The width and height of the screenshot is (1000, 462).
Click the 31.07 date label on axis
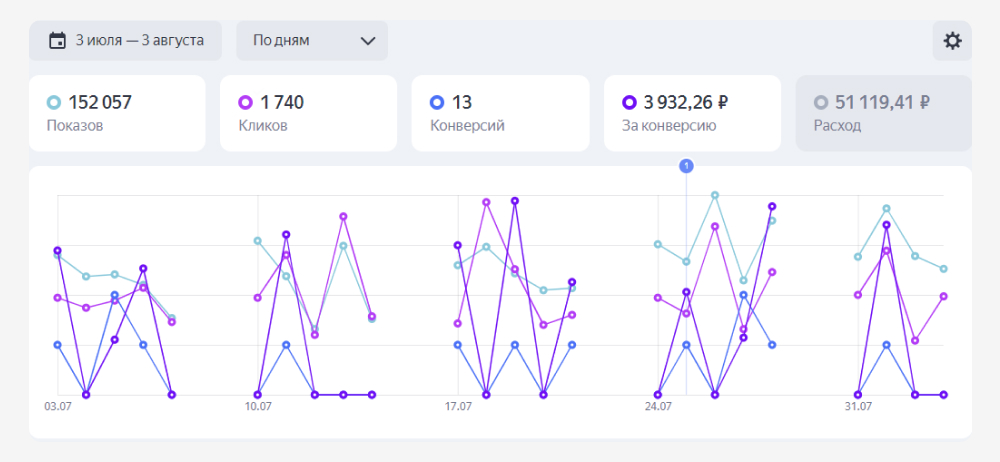pyautogui.click(x=858, y=407)
